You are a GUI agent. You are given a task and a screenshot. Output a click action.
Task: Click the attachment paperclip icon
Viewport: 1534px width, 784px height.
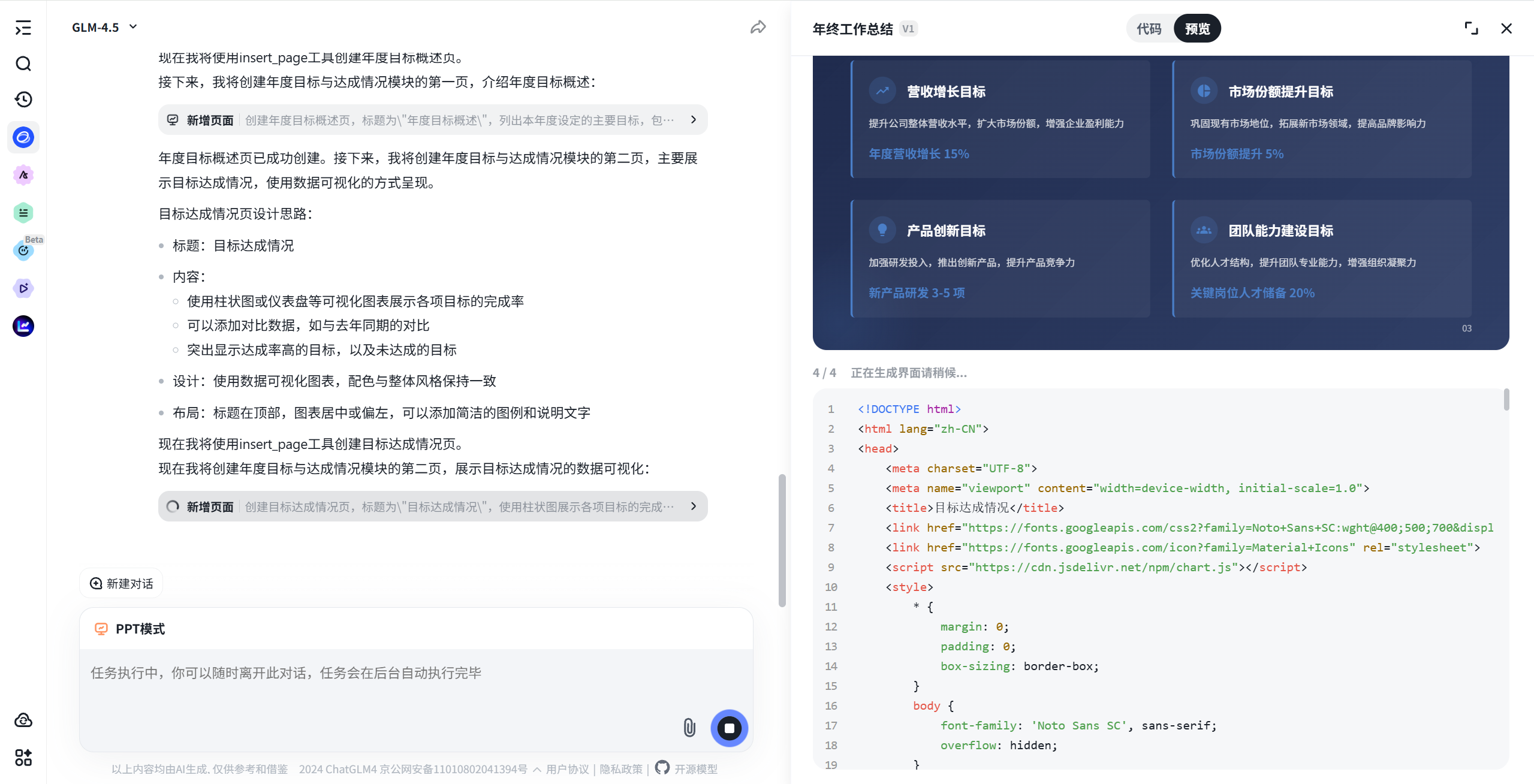pos(689,728)
